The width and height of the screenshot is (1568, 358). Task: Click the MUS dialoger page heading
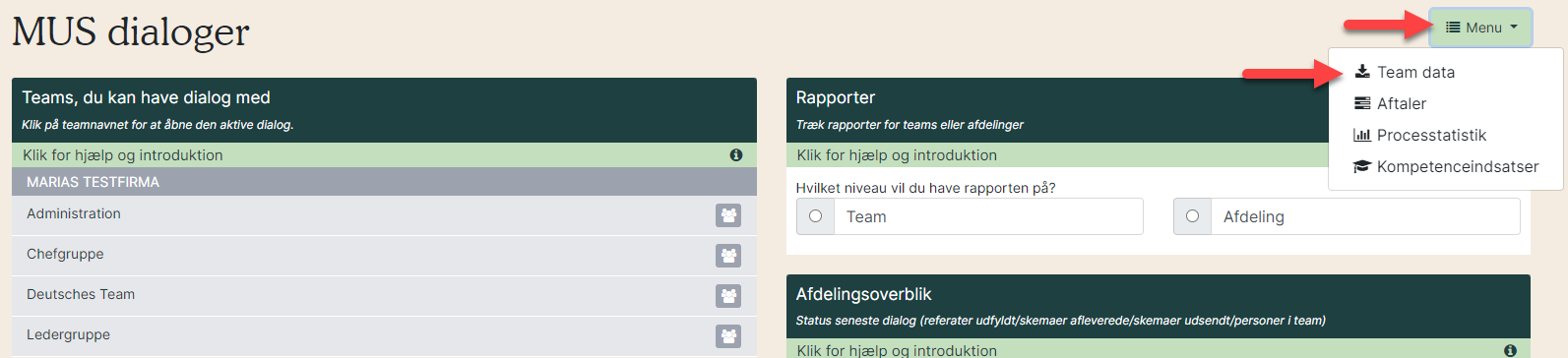click(131, 31)
